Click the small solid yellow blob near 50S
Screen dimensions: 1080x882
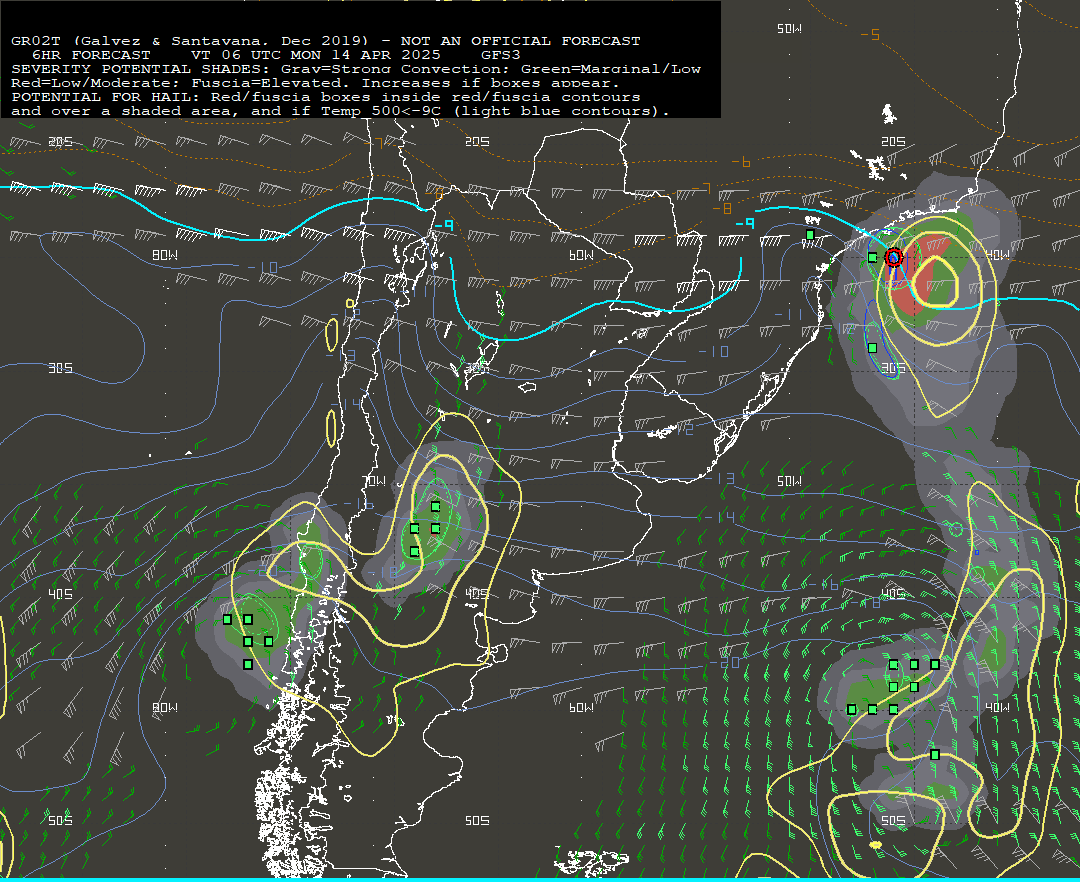(875, 844)
